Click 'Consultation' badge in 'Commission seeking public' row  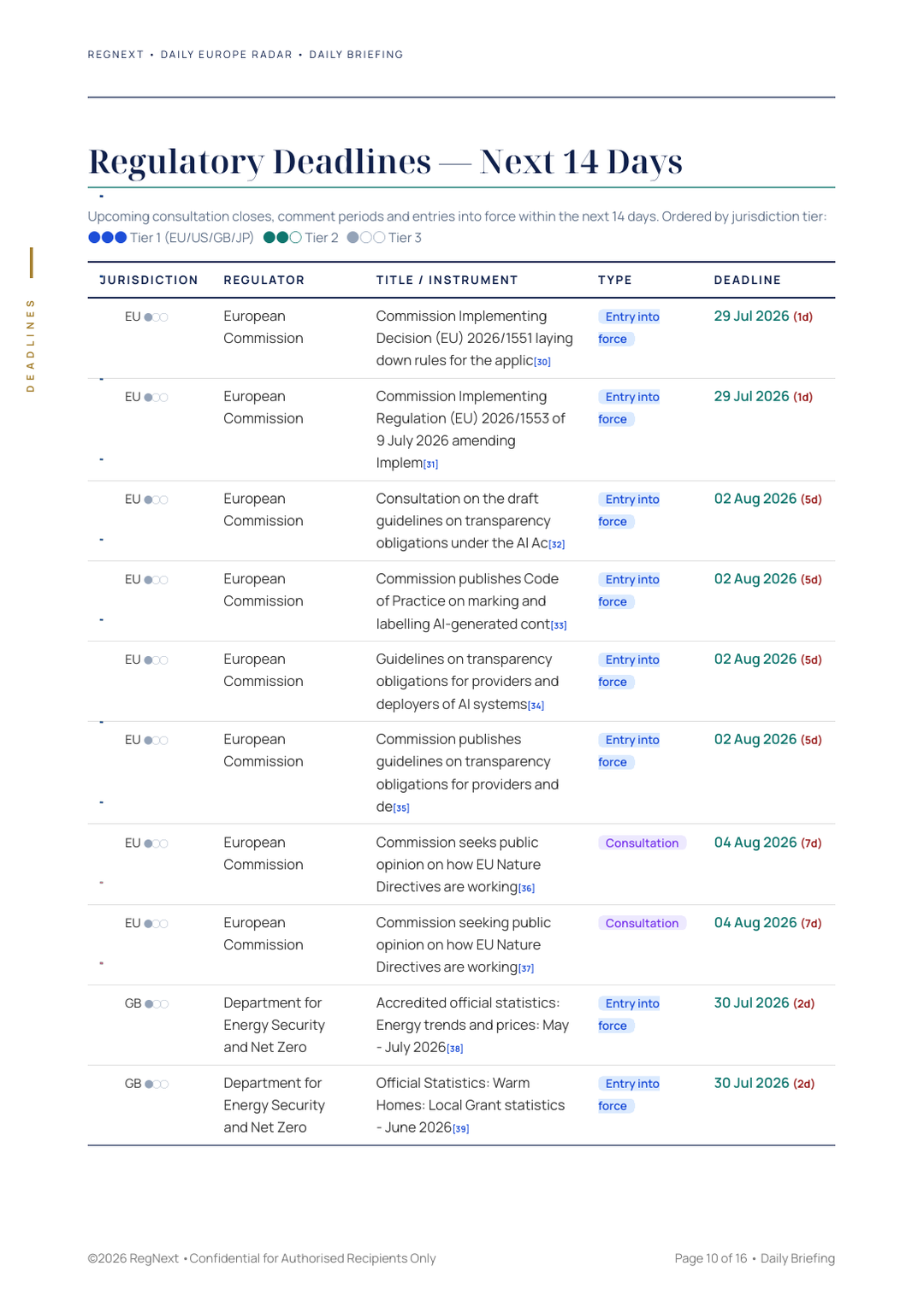[642, 924]
